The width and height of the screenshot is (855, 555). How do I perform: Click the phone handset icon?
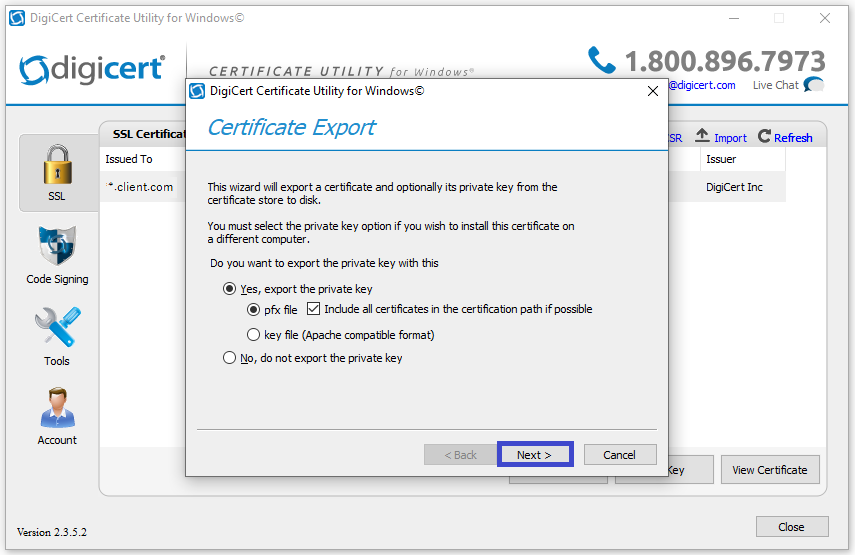coord(602,60)
